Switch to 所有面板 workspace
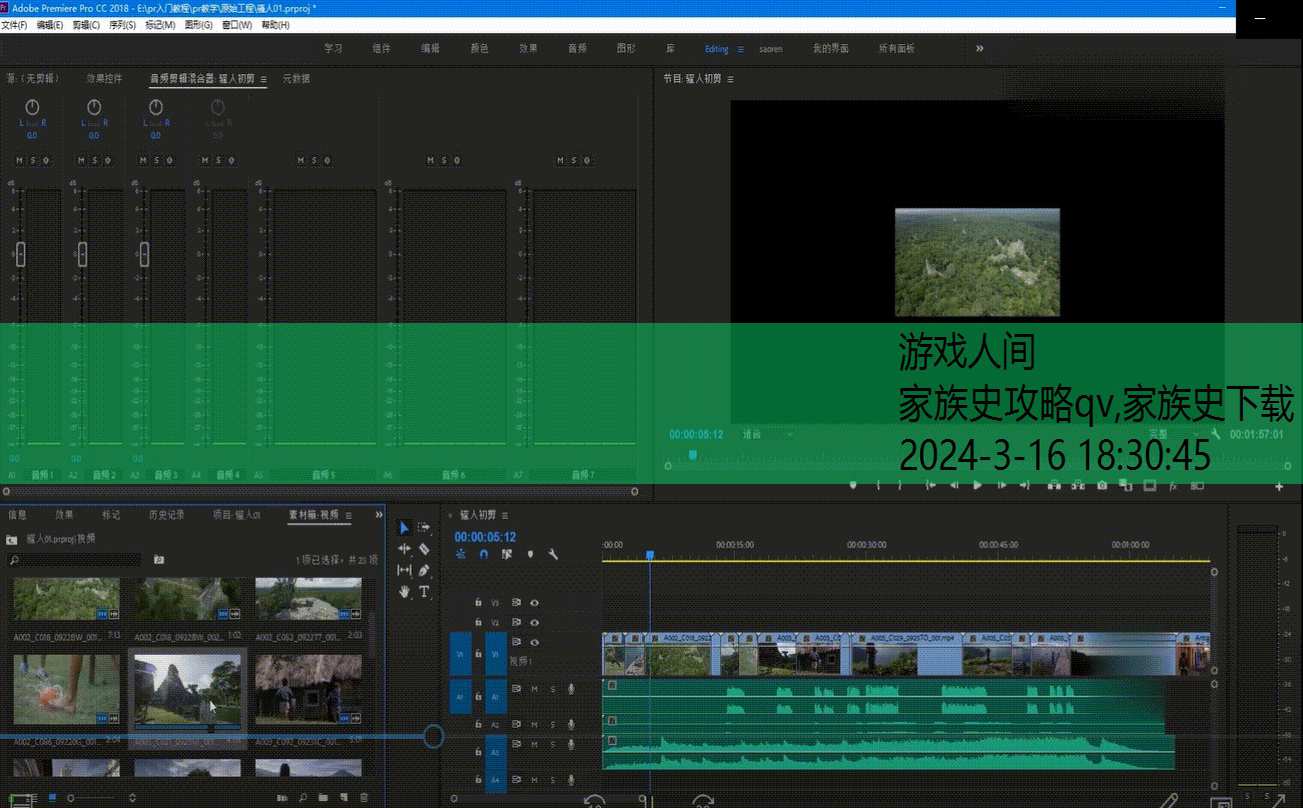Viewport: 1303px width, 808px height. click(896, 48)
